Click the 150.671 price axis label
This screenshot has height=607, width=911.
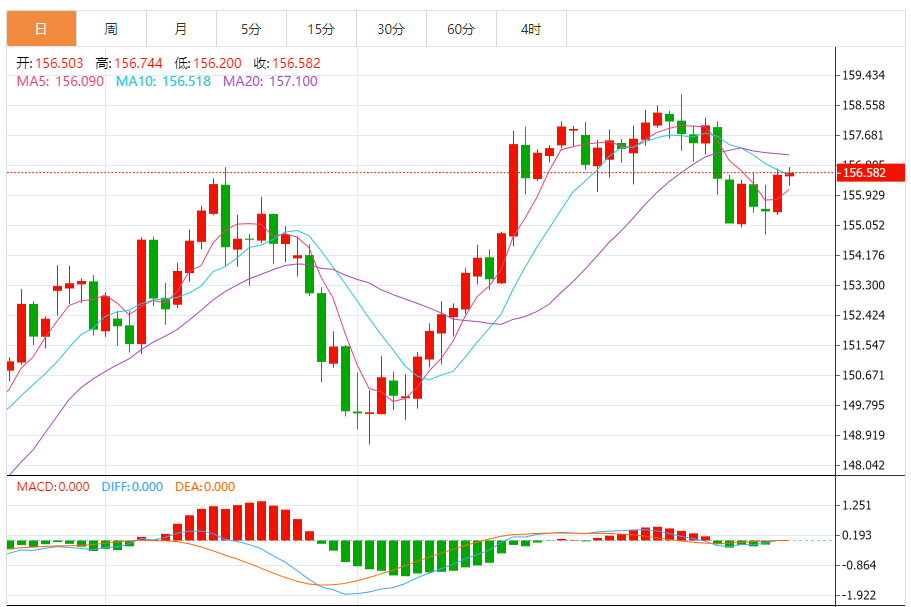coord(863,375)
